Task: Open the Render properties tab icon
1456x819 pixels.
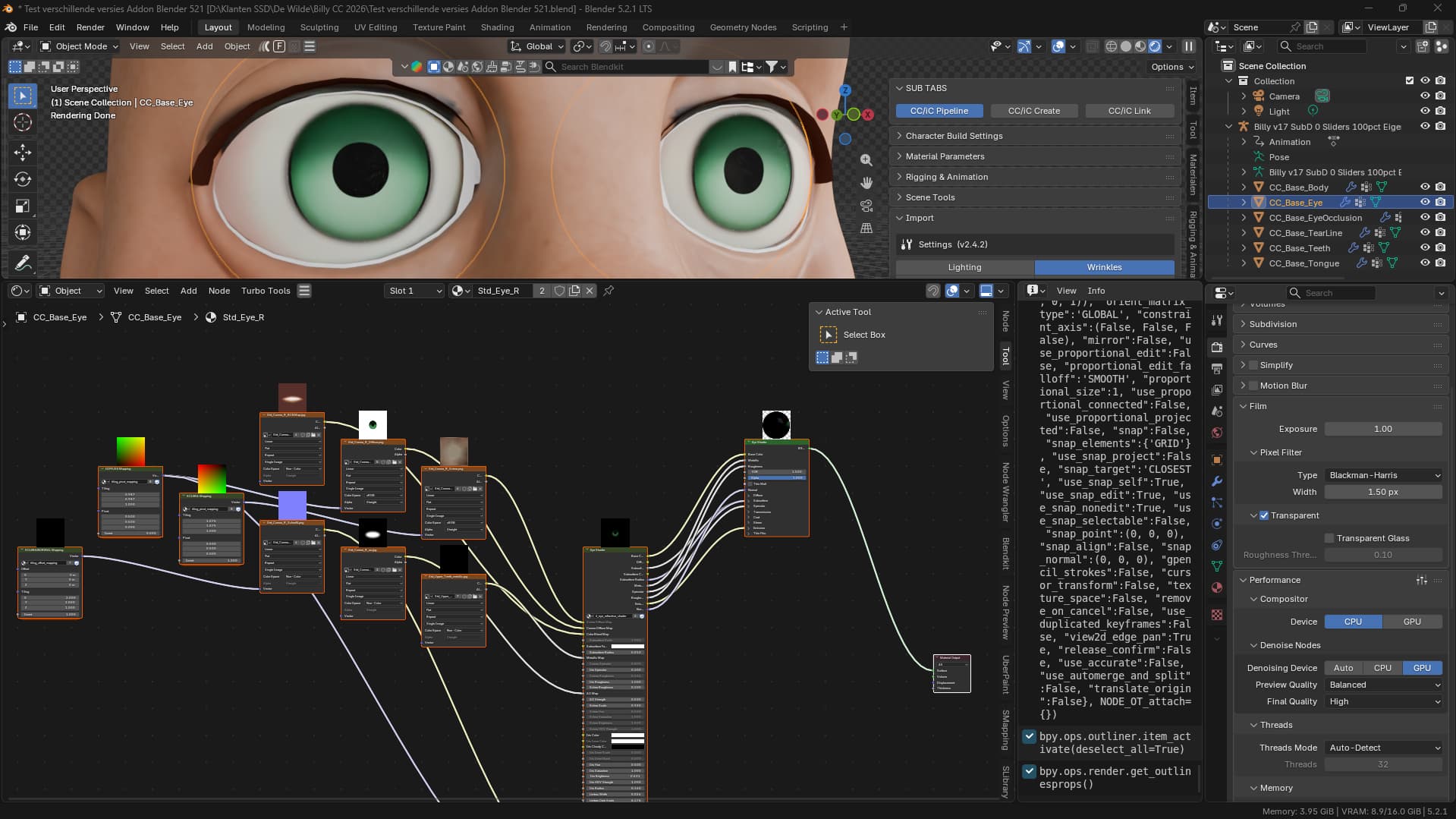Action: (x=1217, y=346)
